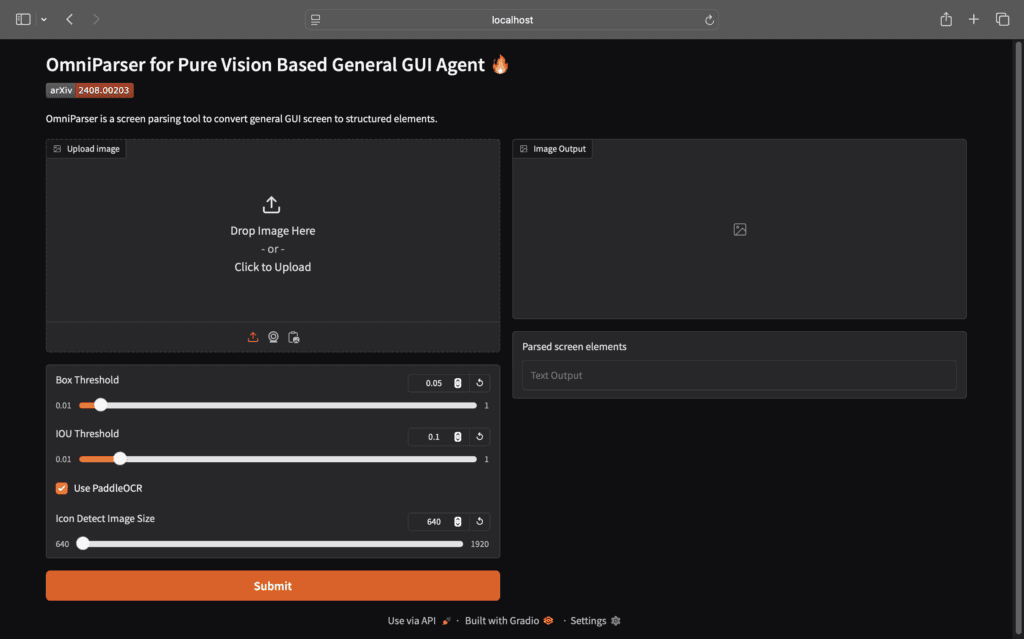Screen dimensions: 1024x639
Task: Open a new tab with the plus icon
Action: [x=974, y=20]
